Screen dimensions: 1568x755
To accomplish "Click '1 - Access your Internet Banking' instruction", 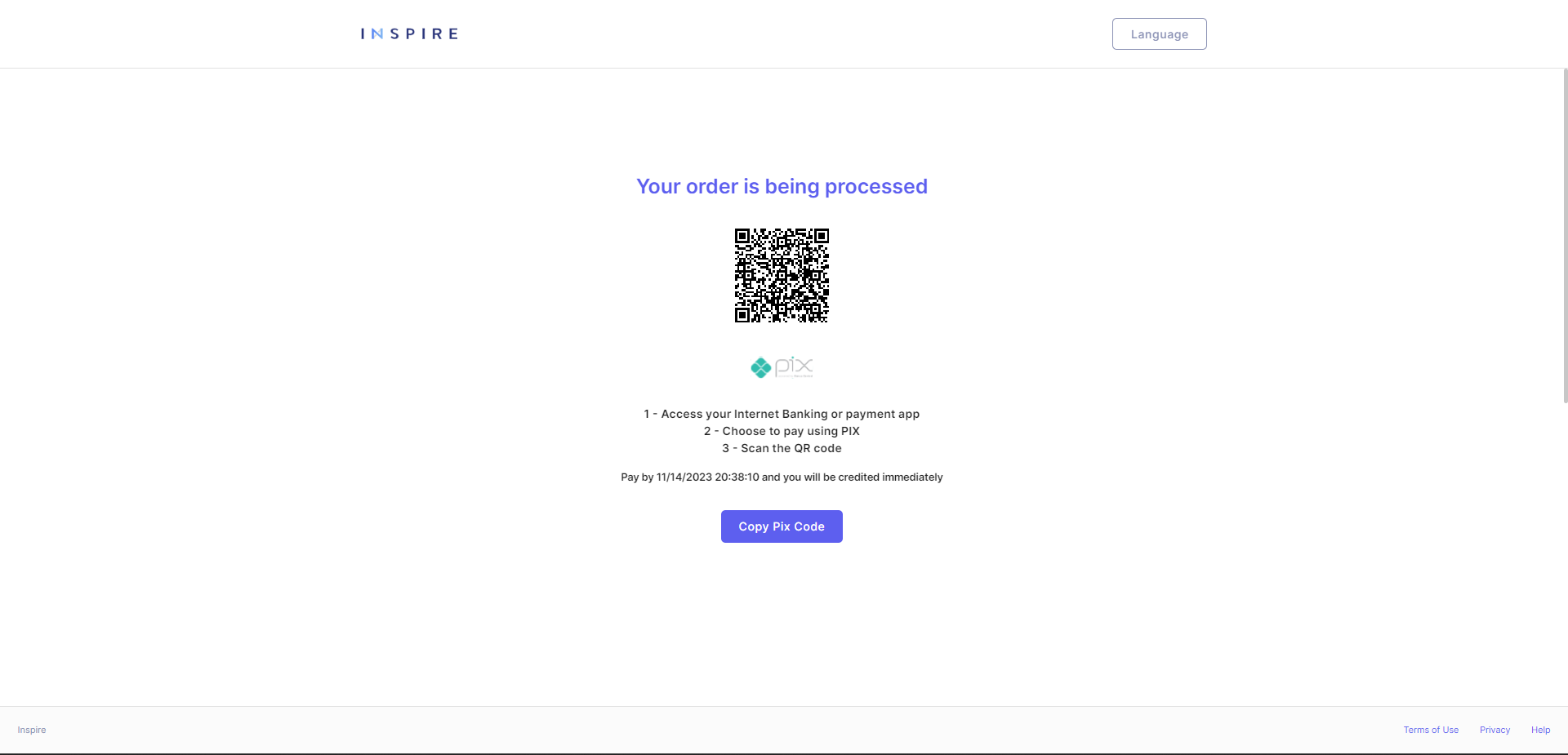I will point(782,414).
